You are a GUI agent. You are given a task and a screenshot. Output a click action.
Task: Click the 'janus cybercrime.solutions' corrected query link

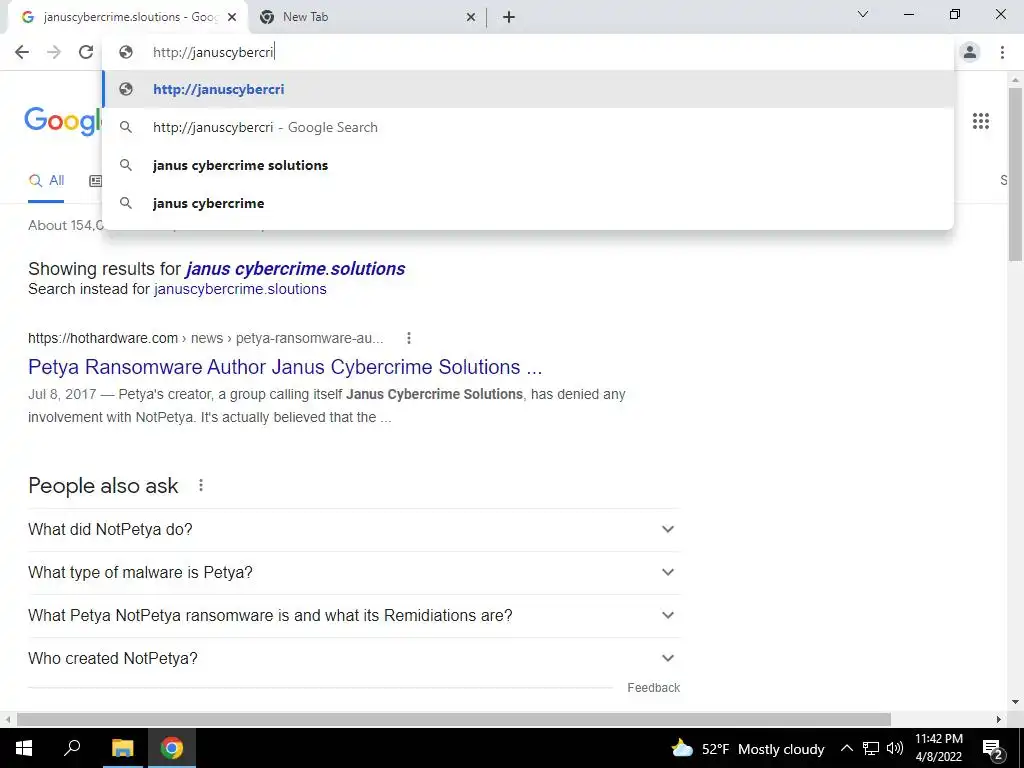pyautogui.click(x=295, y=268)
